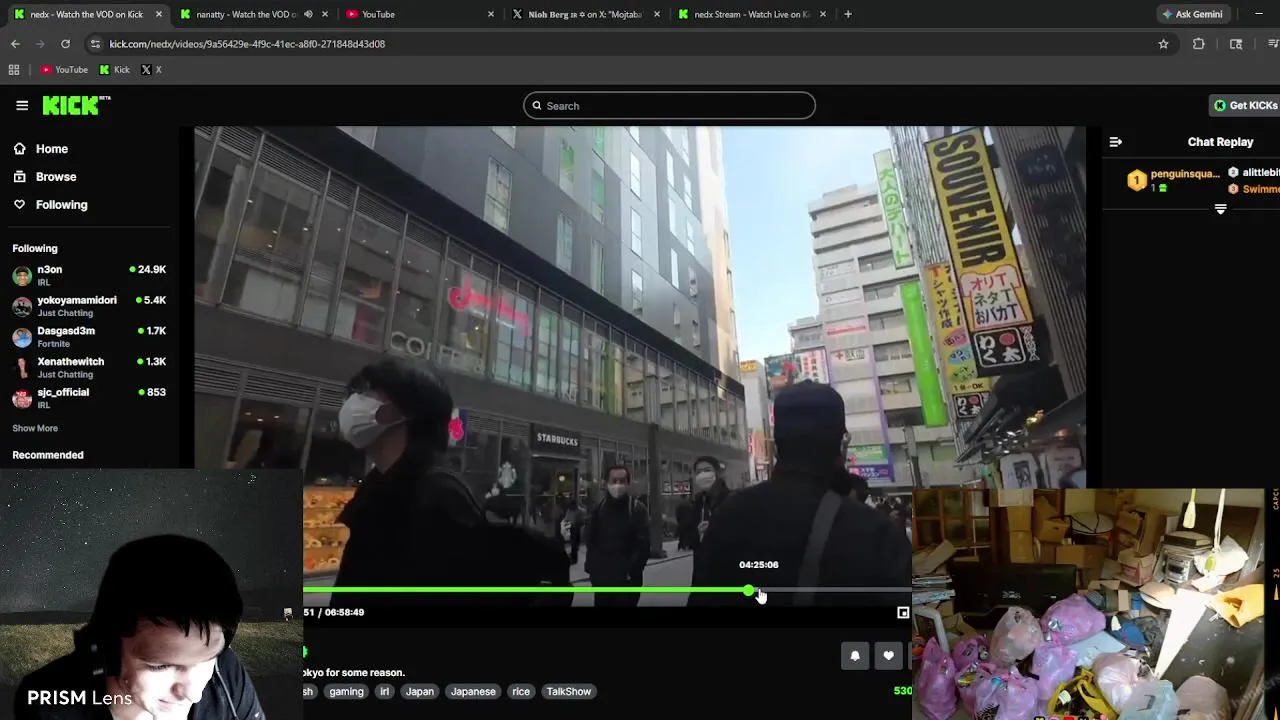Click alittlebit rank 2 leaderboard entry

pos(1253,173)
